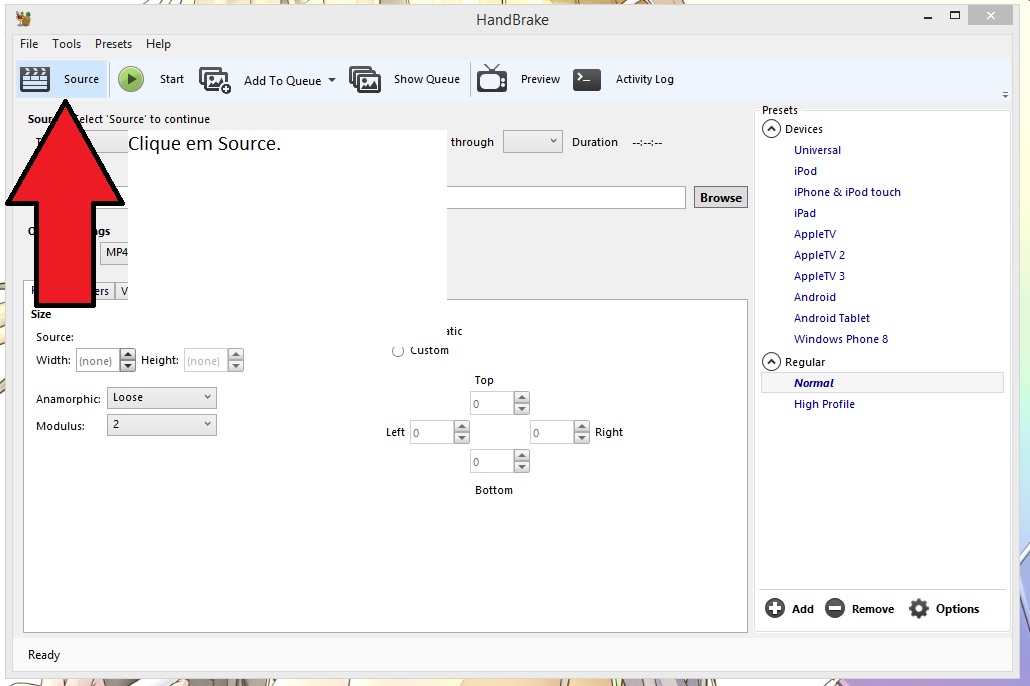
Task: Select the Universal preset
Action: tap(817, 150)
